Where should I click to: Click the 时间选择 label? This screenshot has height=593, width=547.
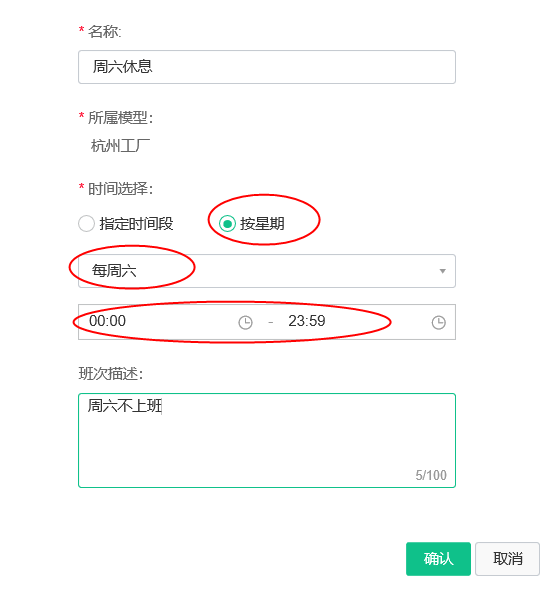pos(120,189)
